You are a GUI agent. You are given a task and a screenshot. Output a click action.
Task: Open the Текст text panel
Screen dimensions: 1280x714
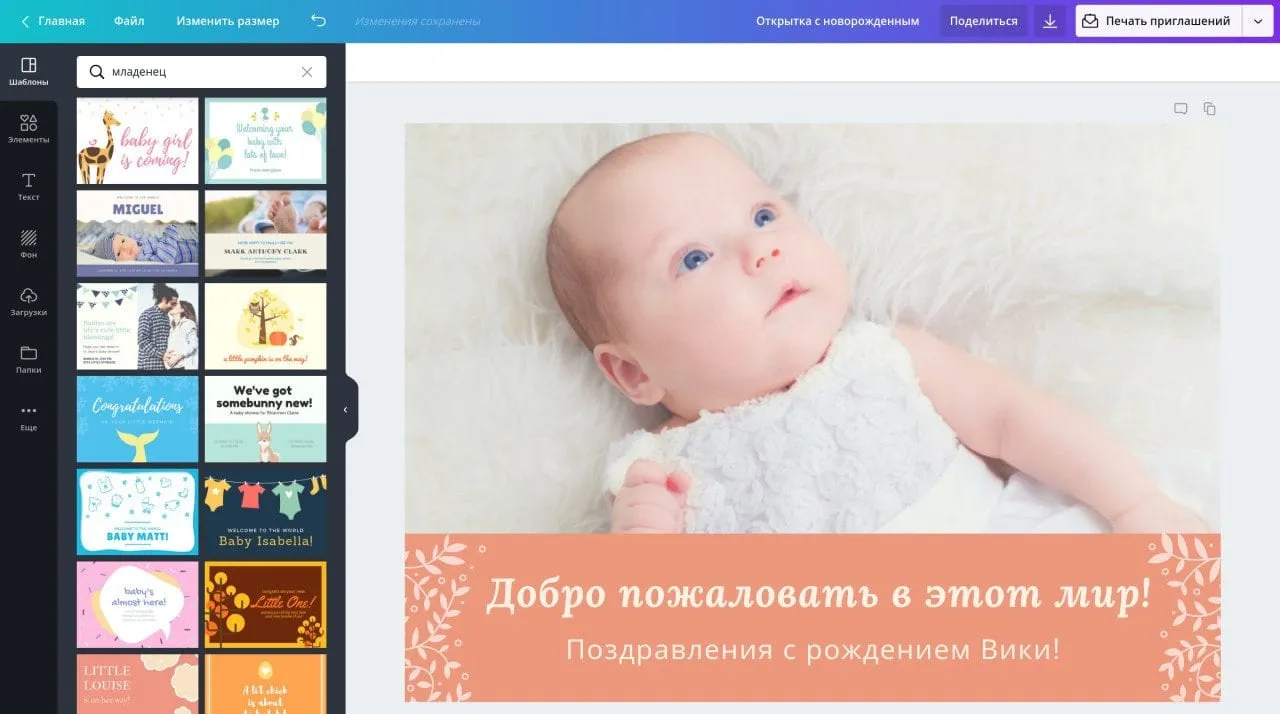(x=28, y=187)
